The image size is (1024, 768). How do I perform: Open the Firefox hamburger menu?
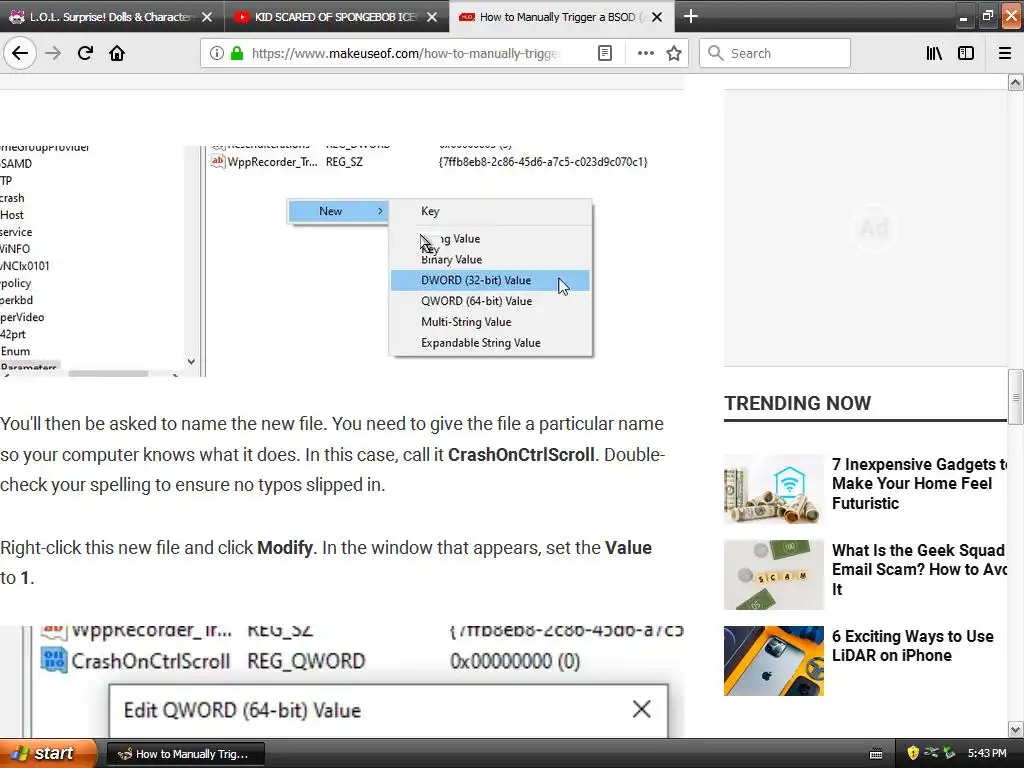(1005, 53)
